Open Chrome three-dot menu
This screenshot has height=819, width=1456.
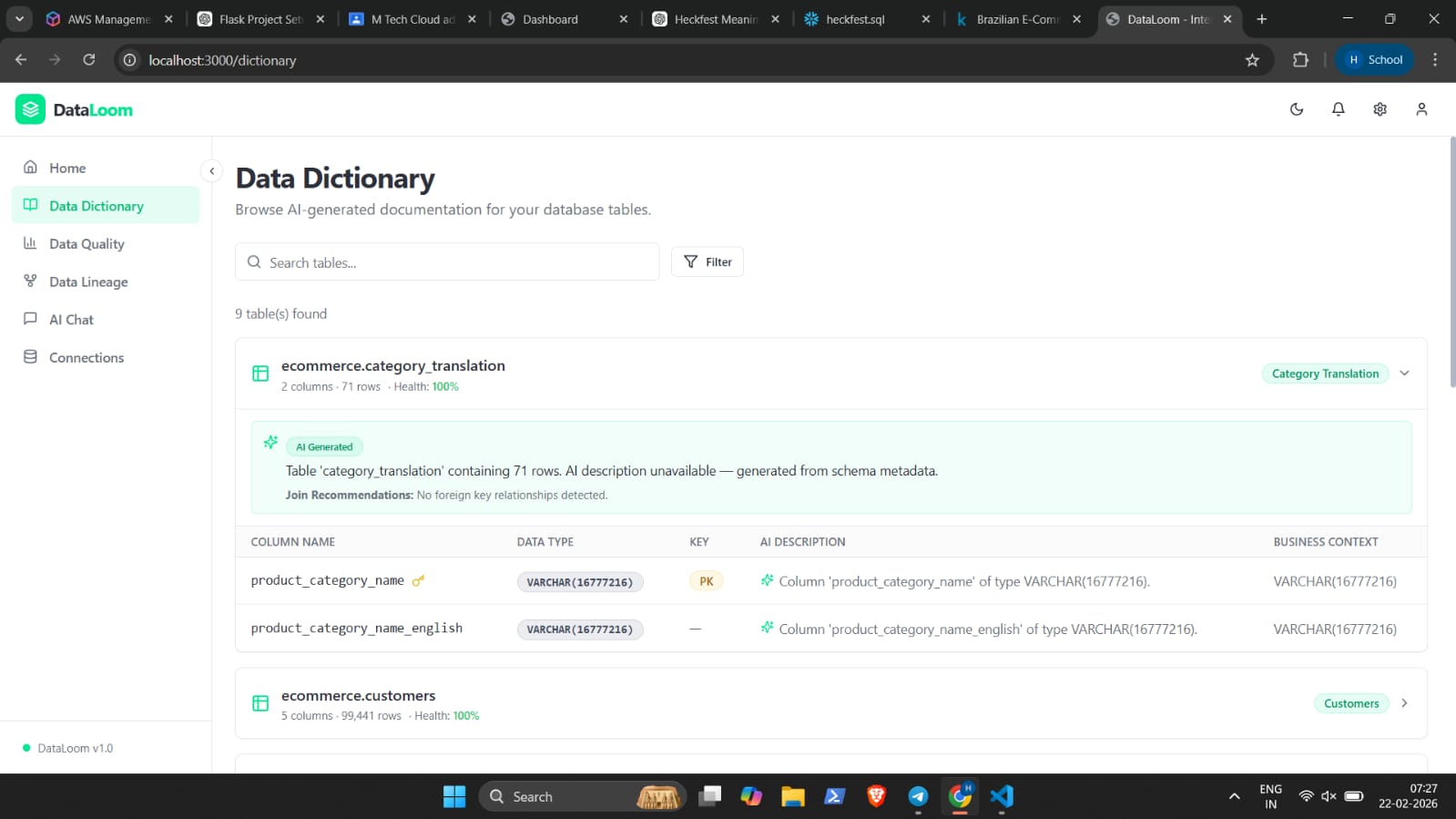(1435, 60)
